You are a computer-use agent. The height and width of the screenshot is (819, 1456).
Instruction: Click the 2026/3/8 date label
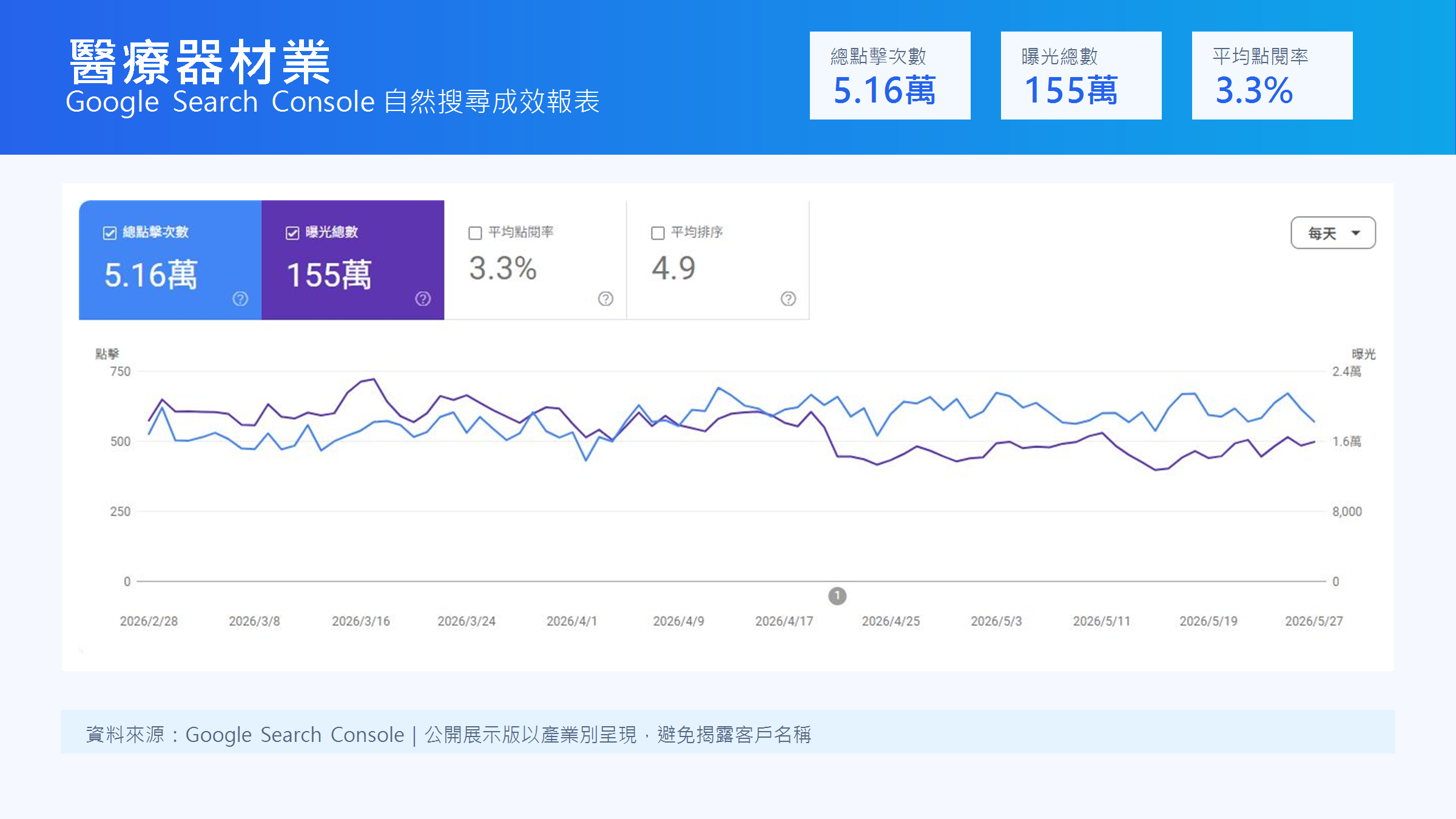(254, 621)
